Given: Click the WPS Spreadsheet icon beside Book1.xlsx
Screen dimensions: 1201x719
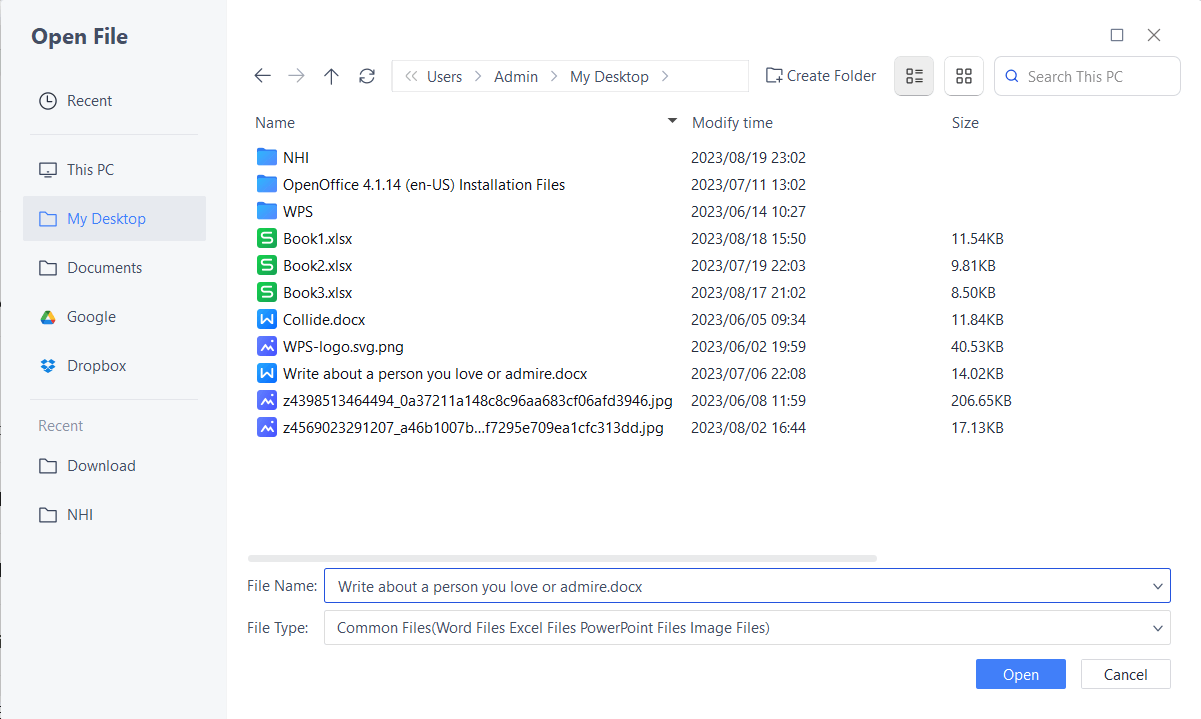Looking at the screenshot, I should 266,238.
